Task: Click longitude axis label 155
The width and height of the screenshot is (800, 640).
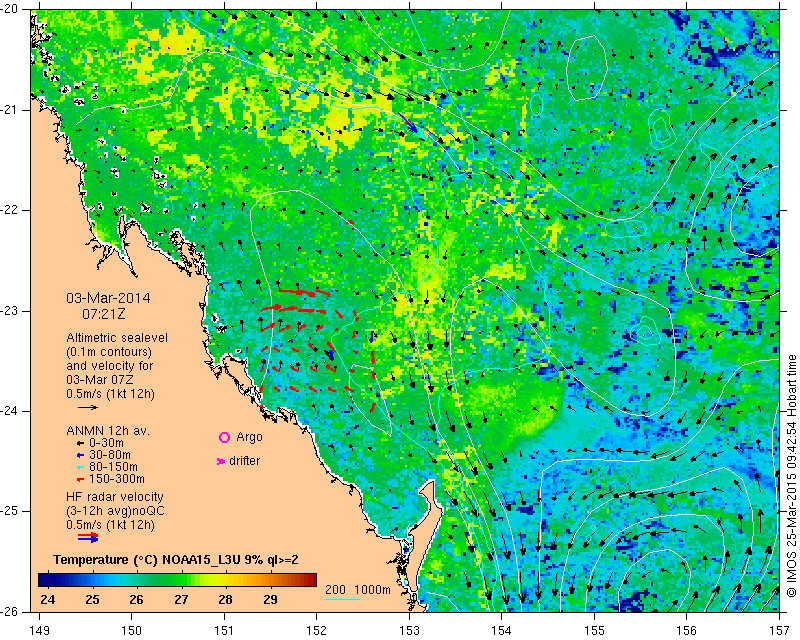Action: click(x=594, y=631)
